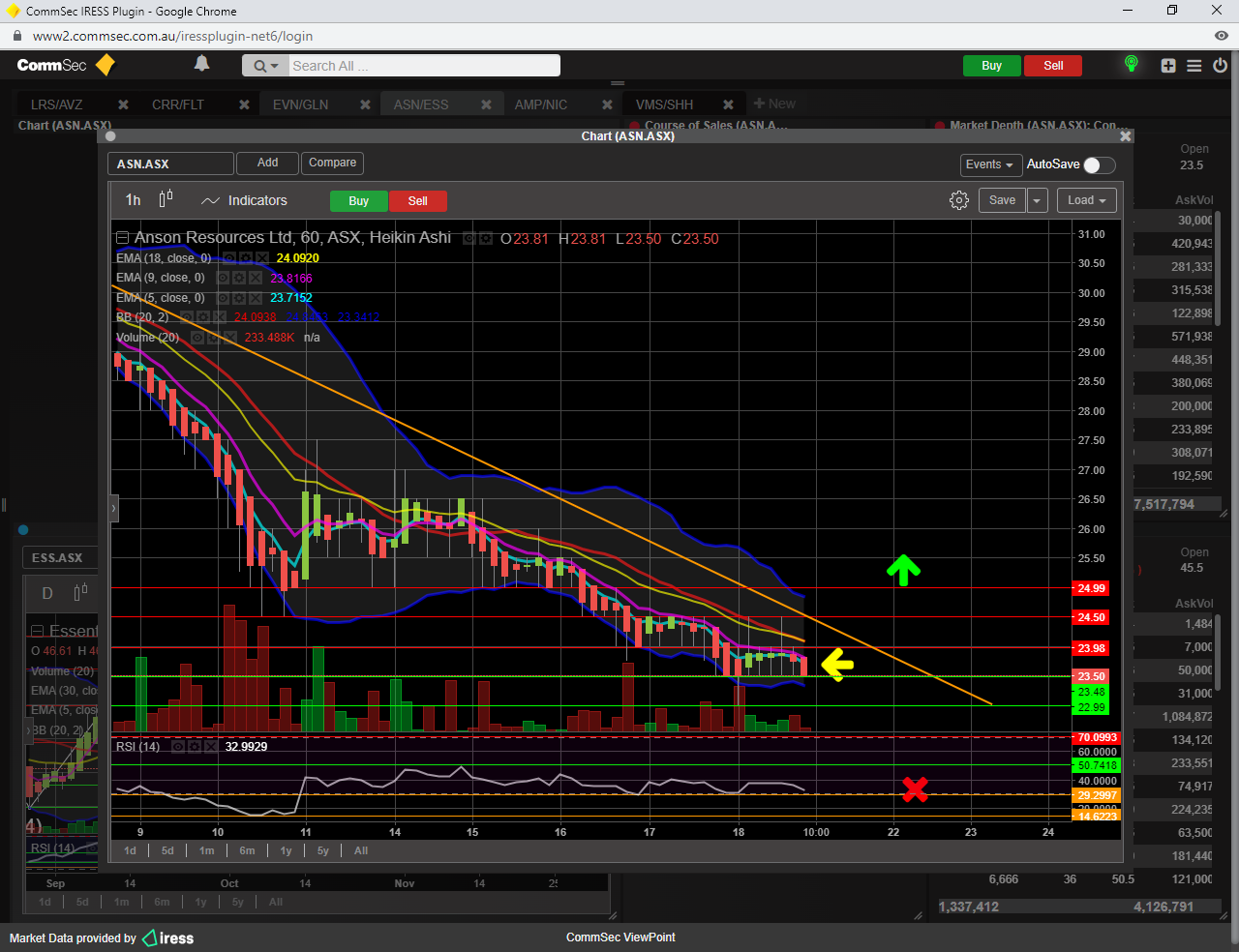Click the chart toolbar Sell button
The image size is (1239, 952).
point(418,201)
